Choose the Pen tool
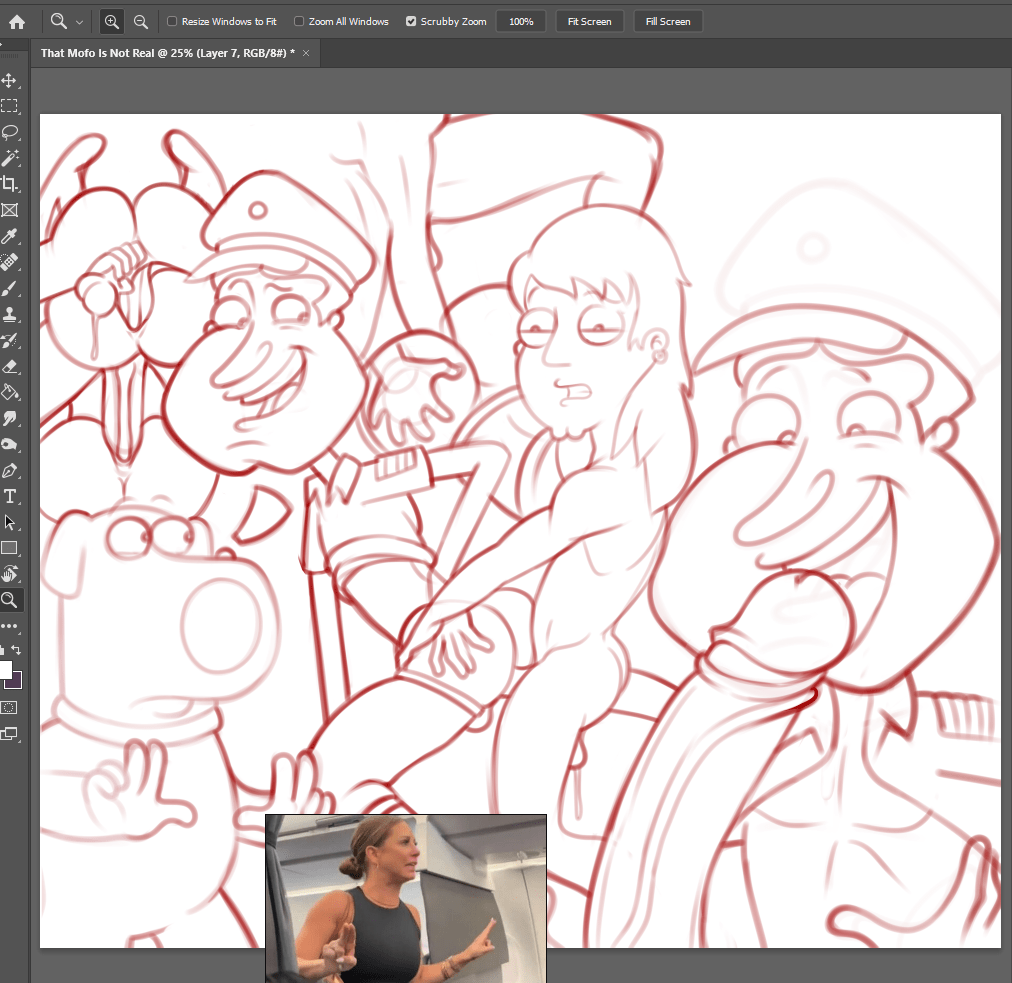Viewport: 1012px width, 983px height. (x=10, y=470)
